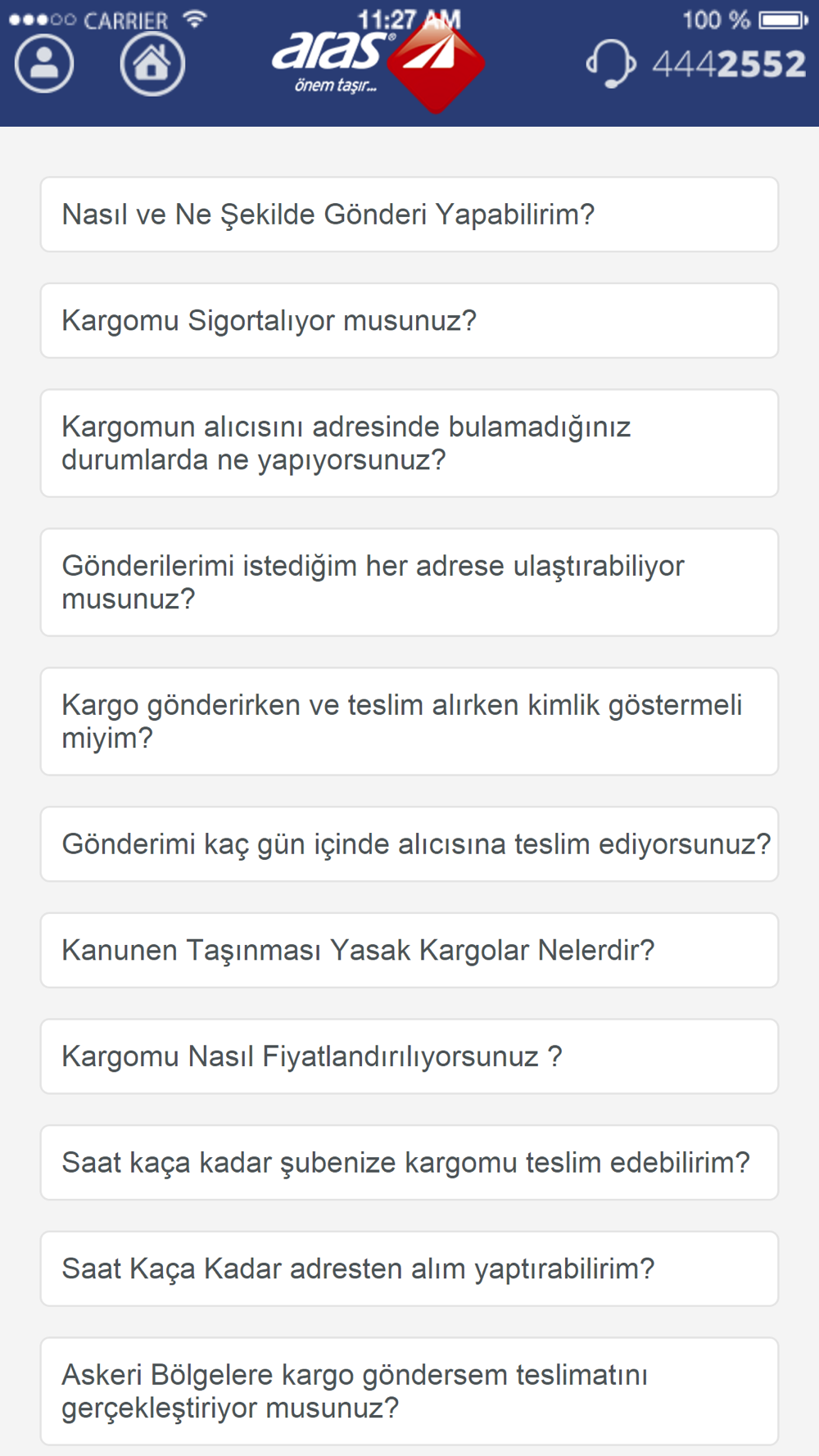Open the Askeri Bölgelere kargo question
Image resolution: width=819 pixels, height=1456 pixels.
[409, 1391]
